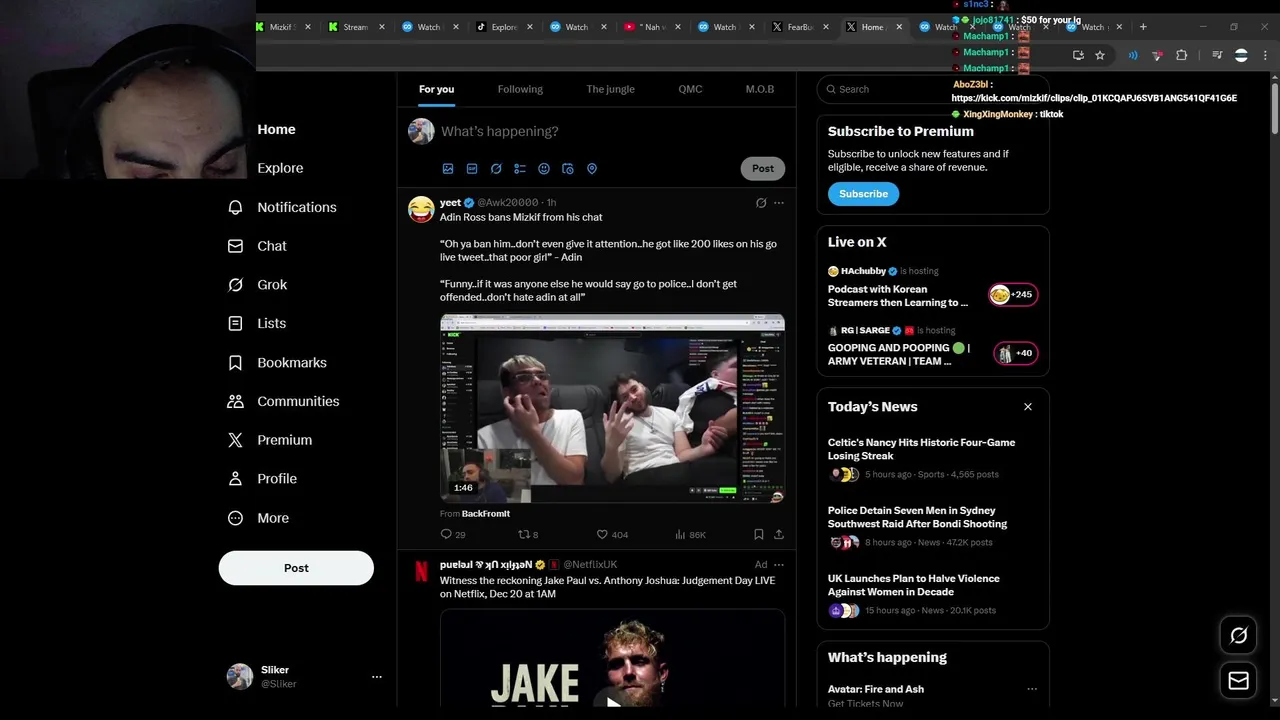
Task: Click the Grok enhance icon in composer
Action: tap(496, 169)
